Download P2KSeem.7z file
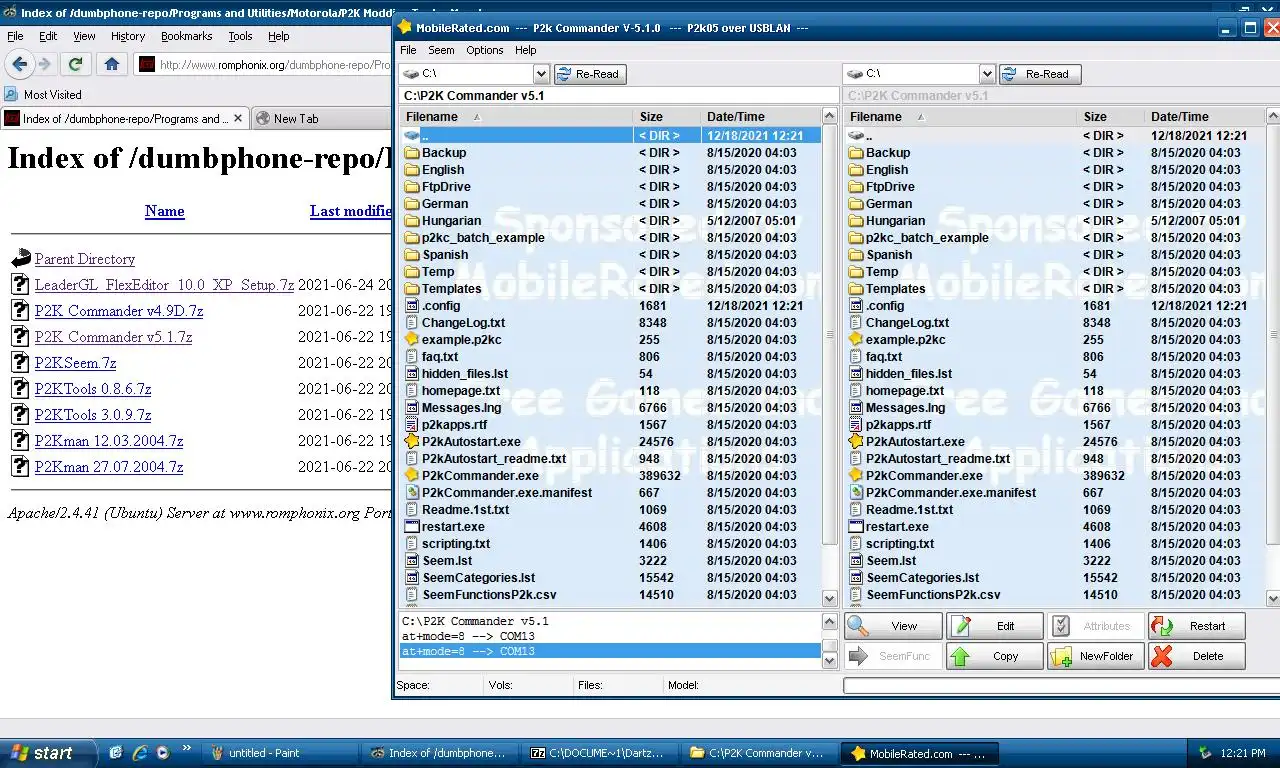The image size is (1280, 768). tap(75, 363)
